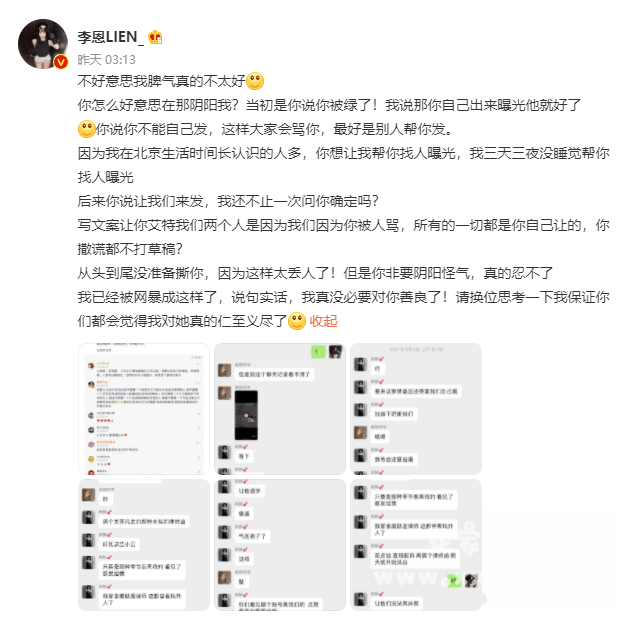Open the top-right chat screenshot thumbnail
Image resolution: width=638 pixels, height=626 pixels.
(x=416, y=409)
